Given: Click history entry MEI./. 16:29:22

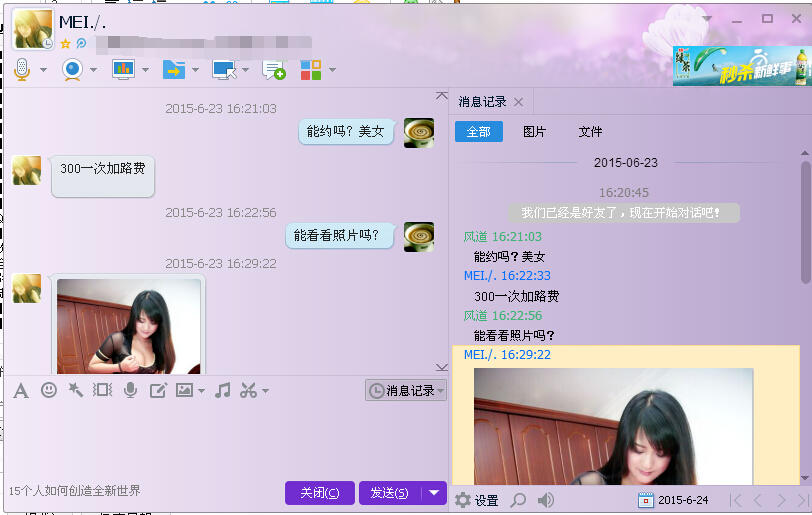Looking at the screenshot, I should coord(507,355).
